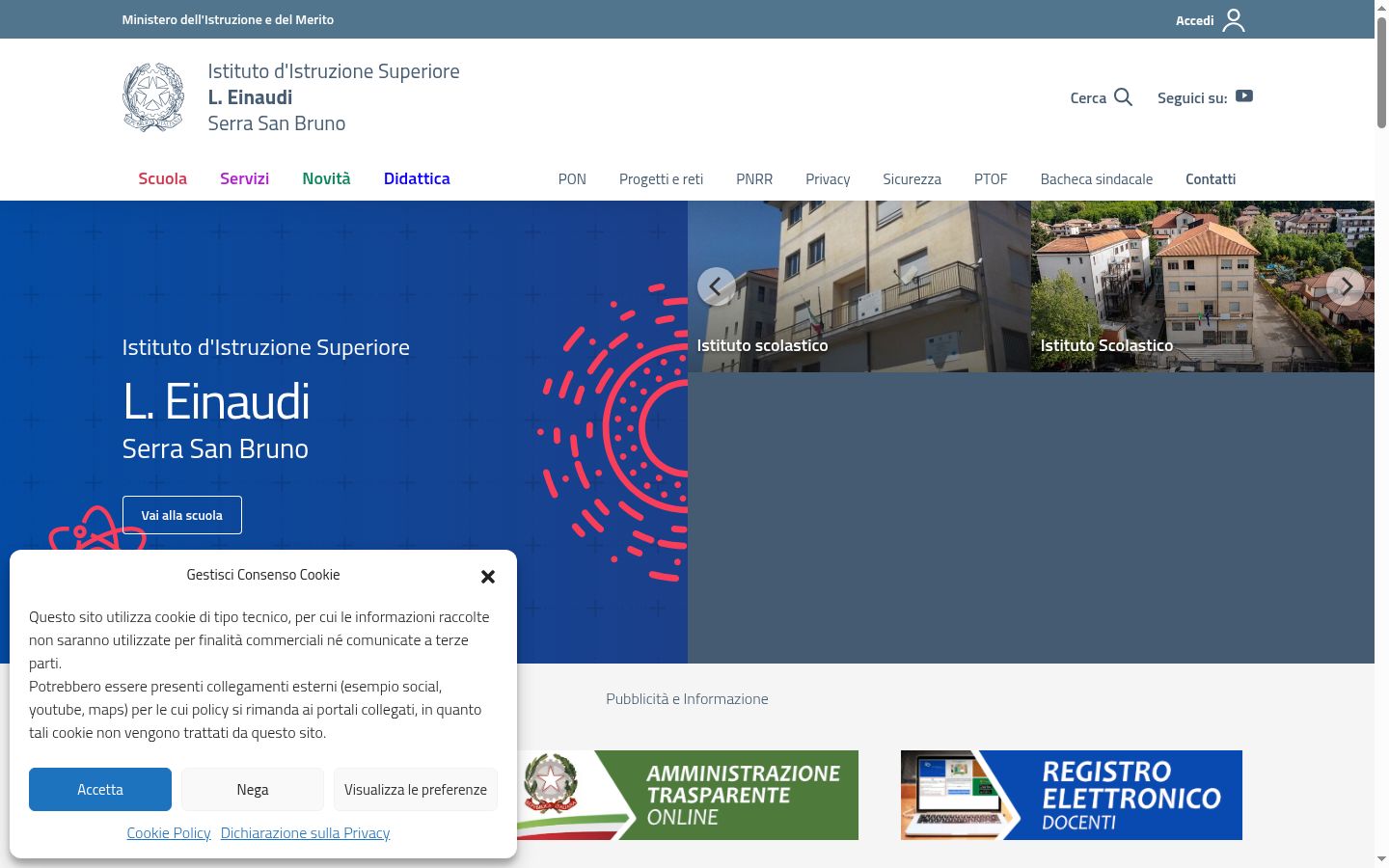Click the user account icon beside Accedi

1234,20
